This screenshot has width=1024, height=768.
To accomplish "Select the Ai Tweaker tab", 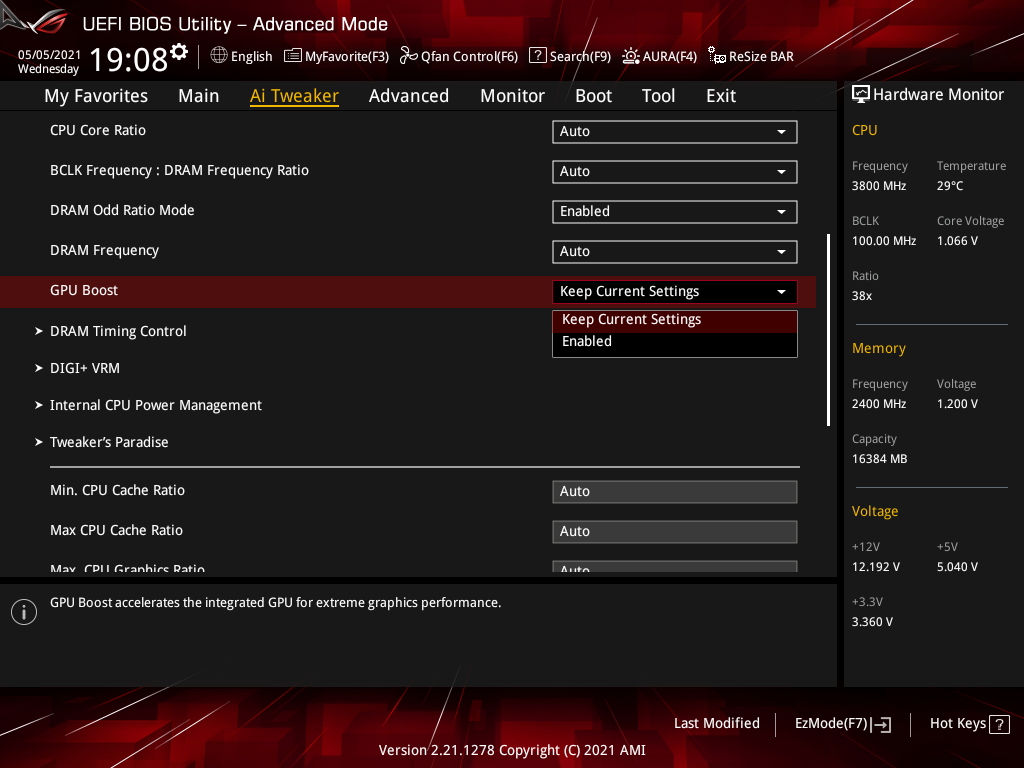I will (x=294, y=96).
